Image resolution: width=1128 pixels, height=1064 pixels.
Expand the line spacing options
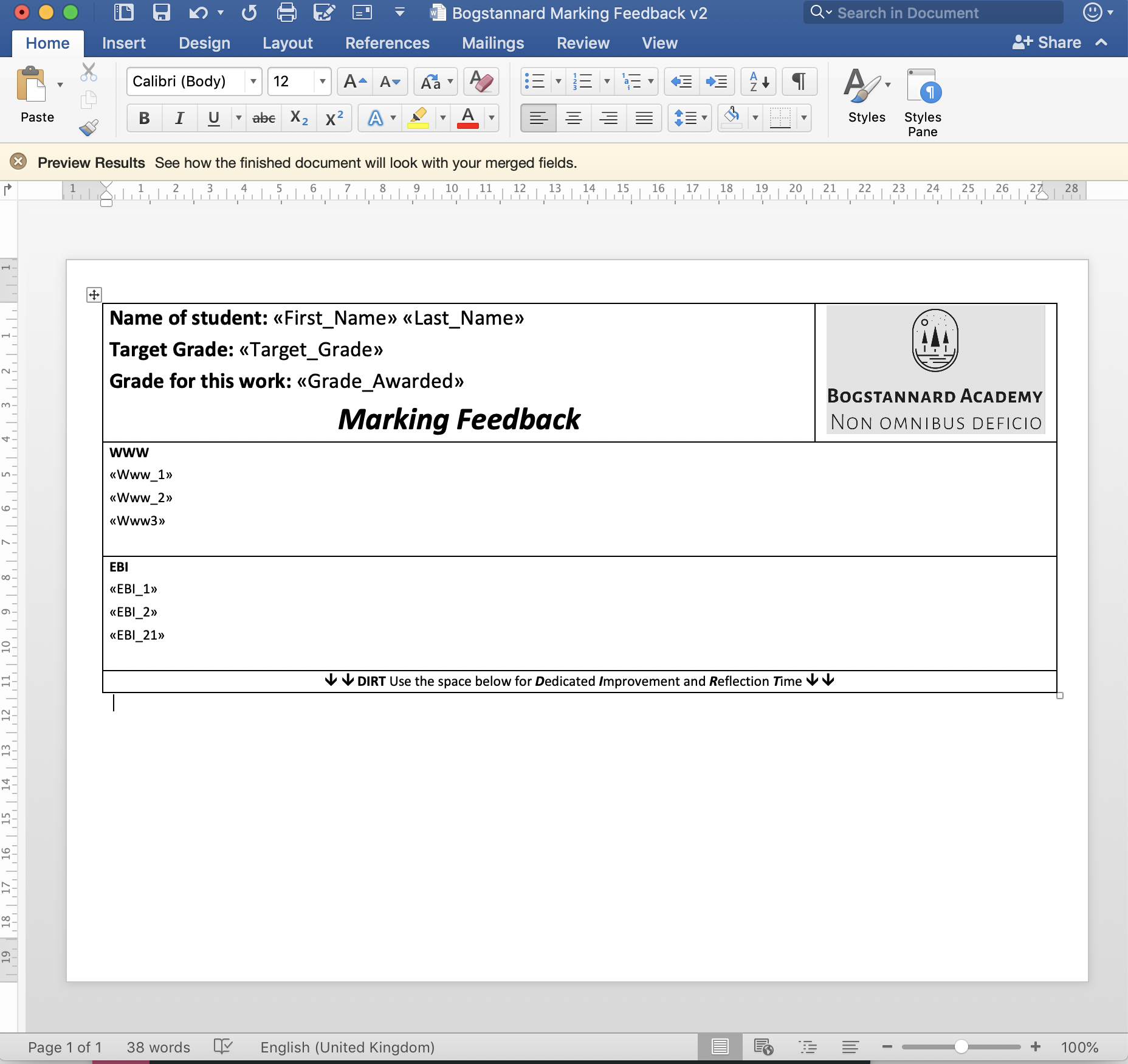[x=702, y=118]
